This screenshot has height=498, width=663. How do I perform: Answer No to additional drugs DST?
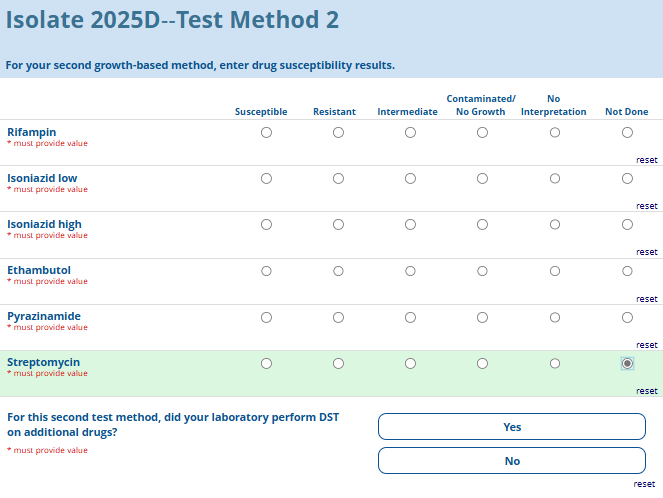(x=511, y=461)
